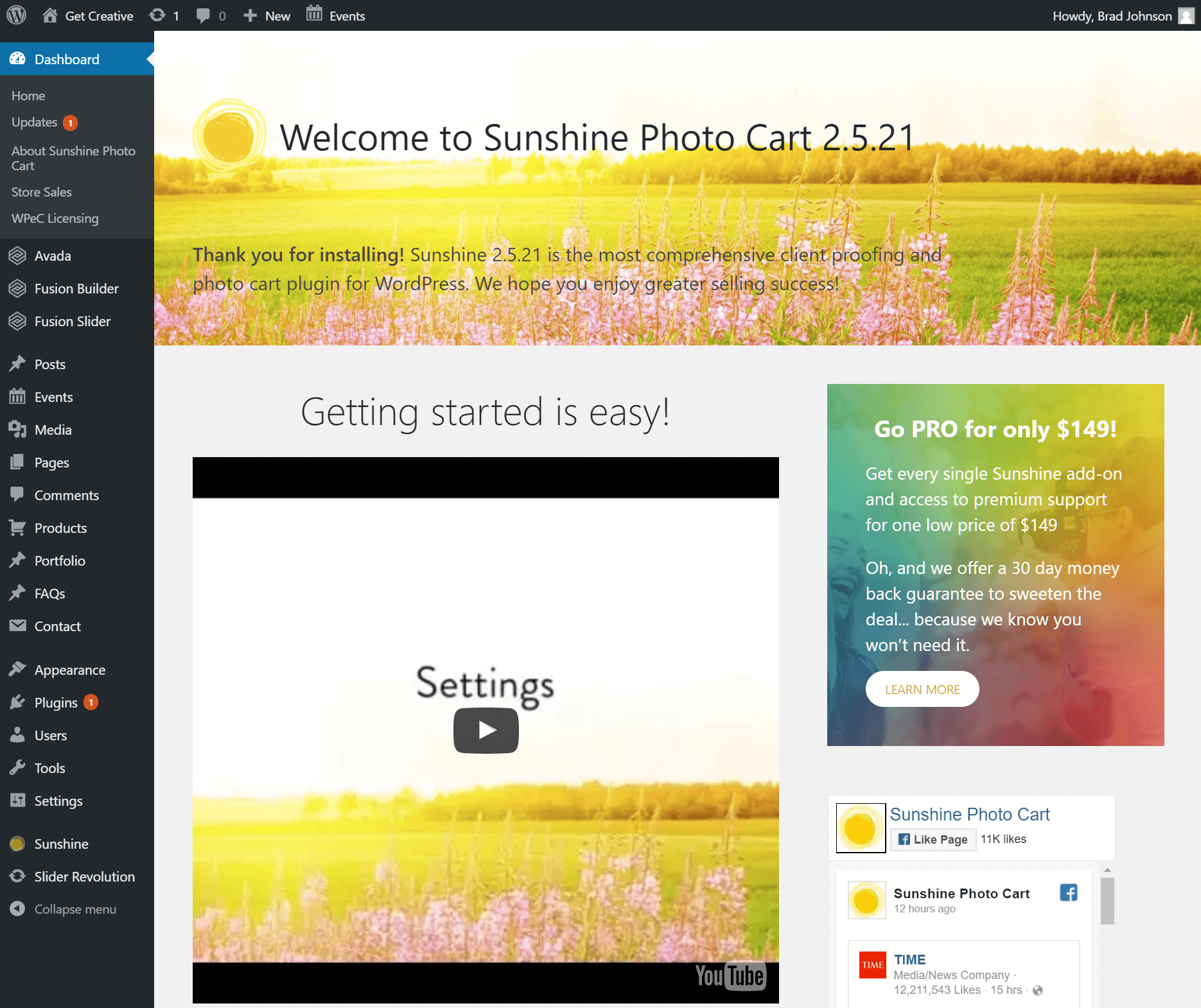1201x1008 pixels.
Task: Click the Sunshine Photo Cart post author name
Action: pos(961,893)
